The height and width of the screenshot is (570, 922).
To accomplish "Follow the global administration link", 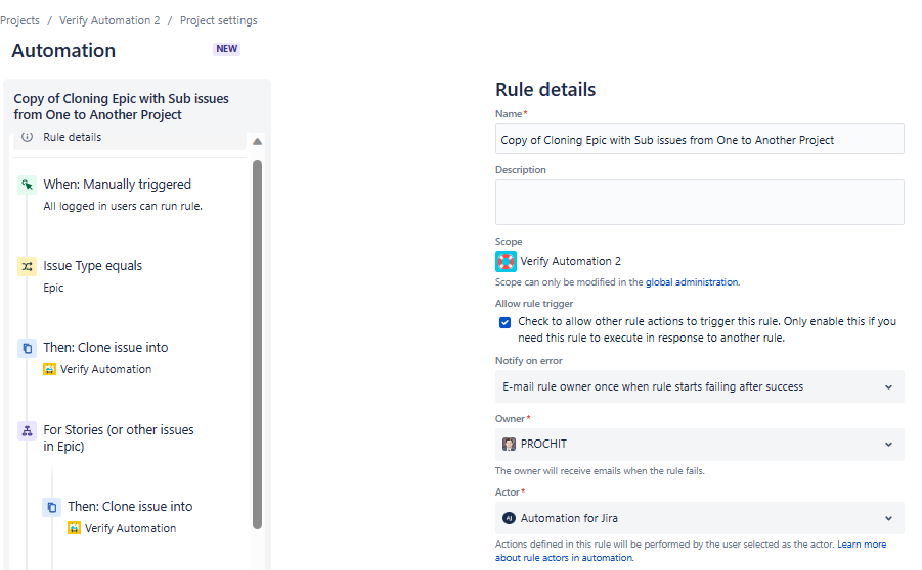I will pyautogui.click(x=692, y=282).
